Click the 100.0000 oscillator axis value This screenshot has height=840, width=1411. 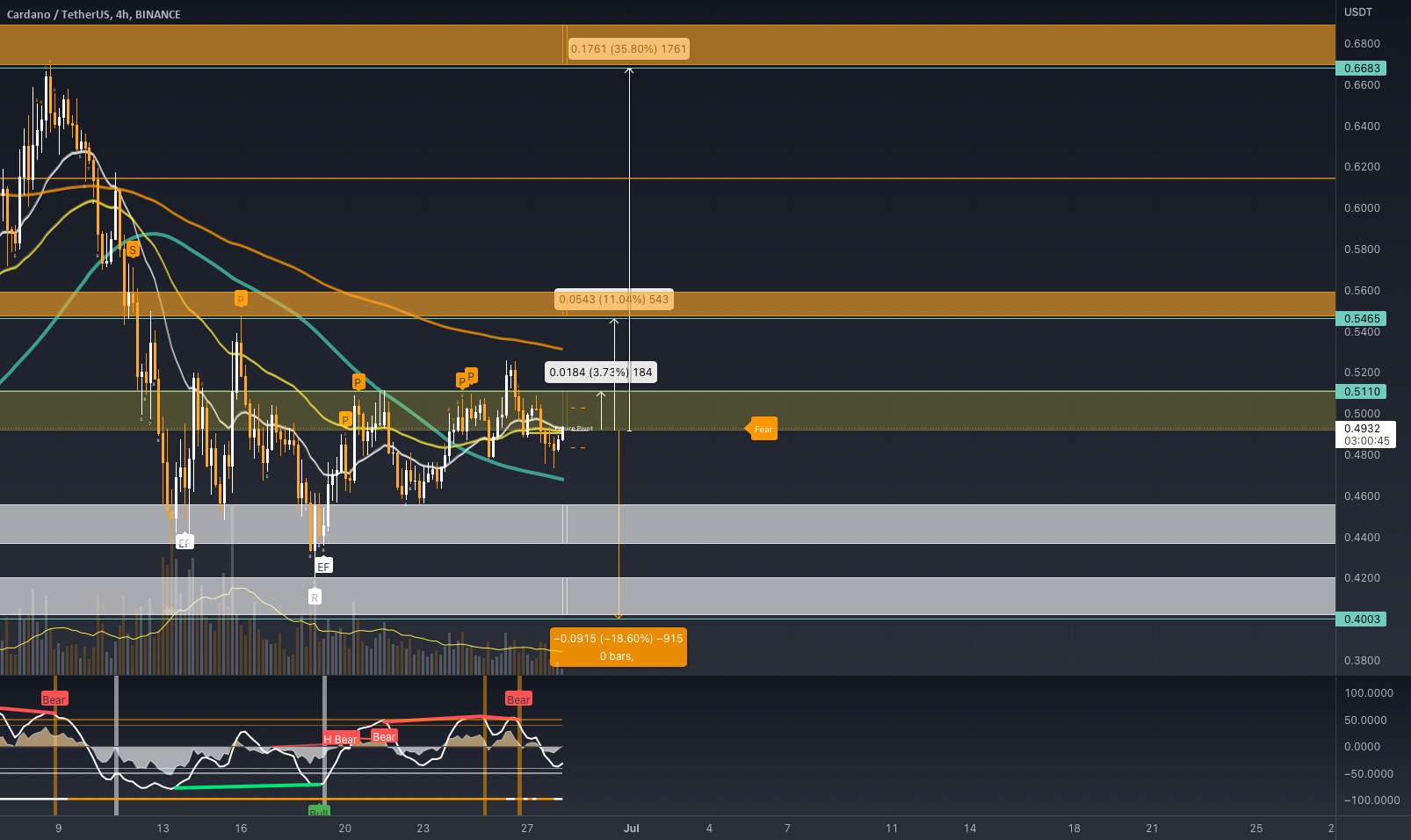click(x=1369, y=693)
